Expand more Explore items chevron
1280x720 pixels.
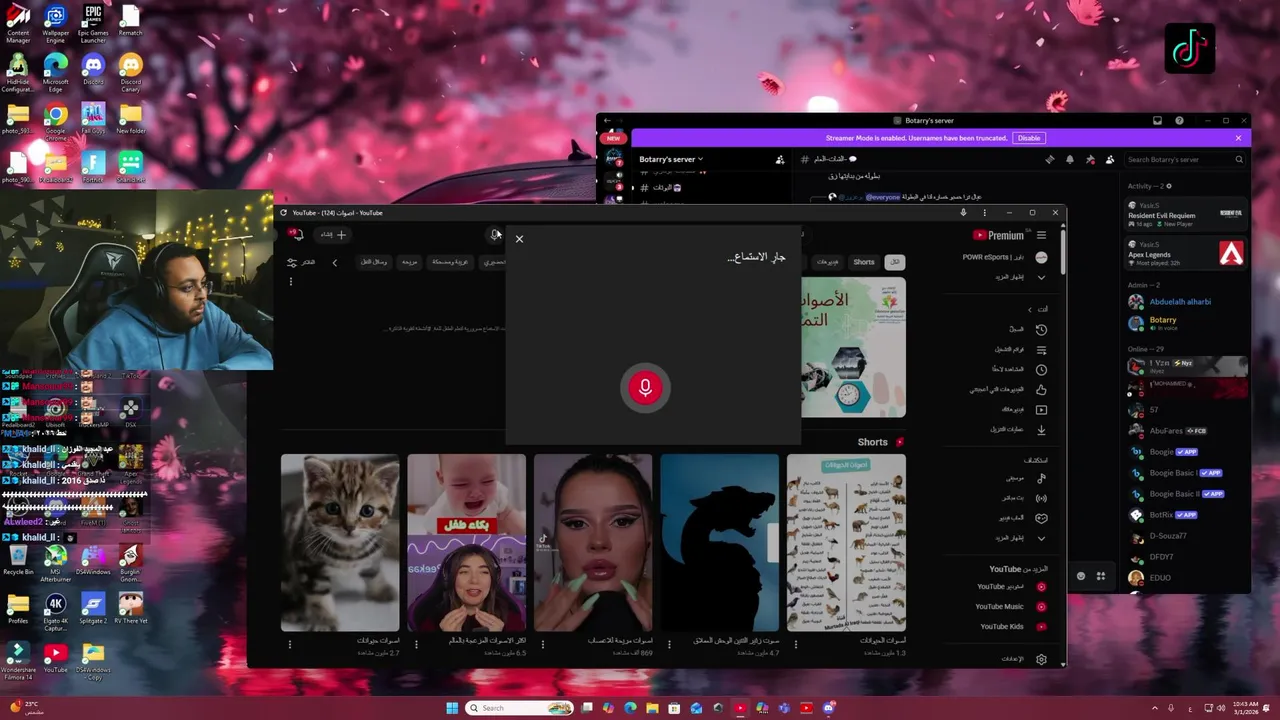coord(1041,538)
